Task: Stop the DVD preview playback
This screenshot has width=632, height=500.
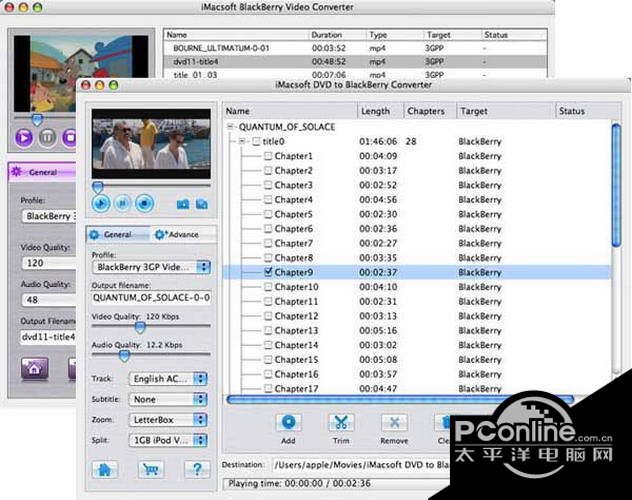Action: pyautogui.click(x=144, y=203)
